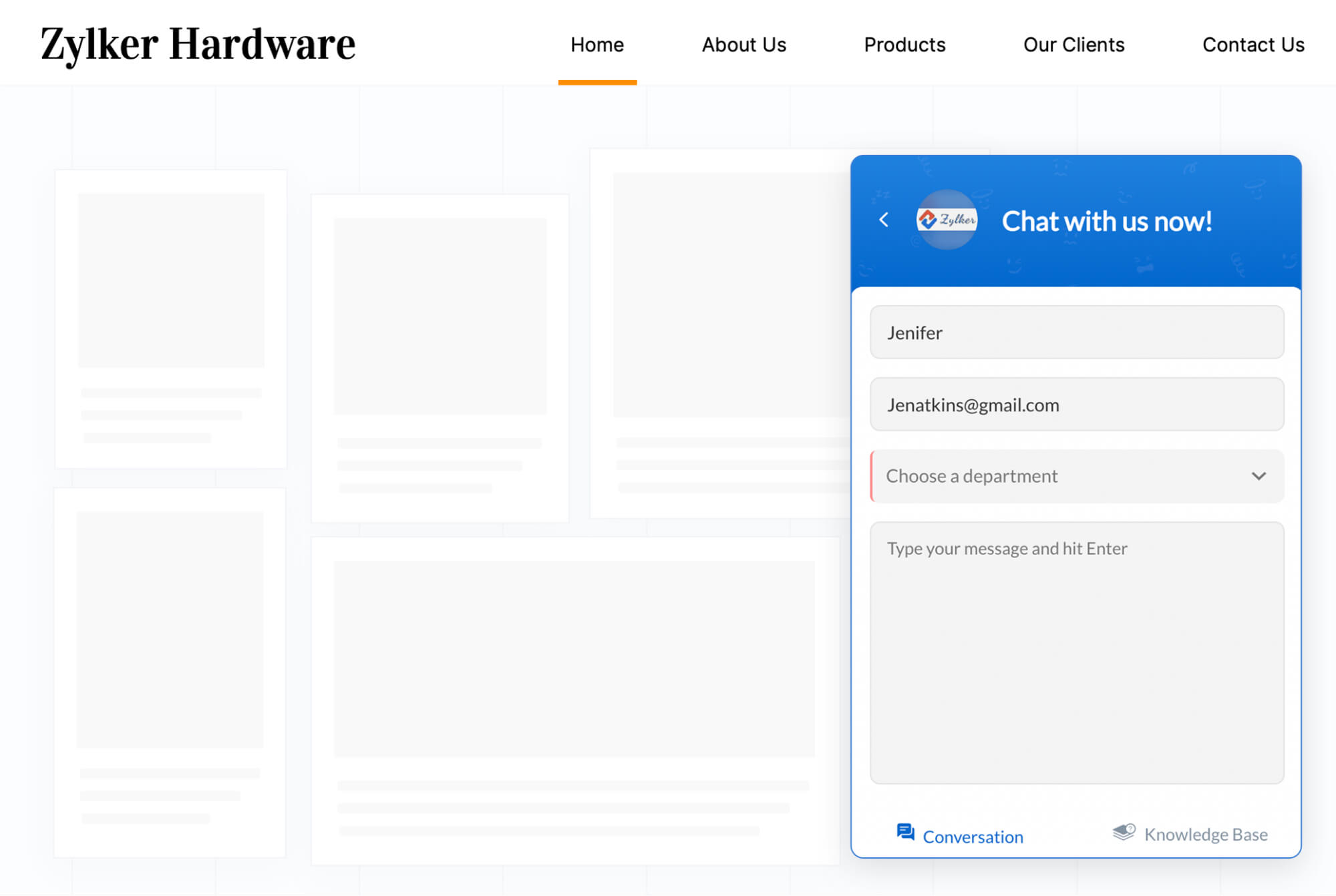Image resolution: width=1336 pixels, height=896 pixels.
Task: Click the Zylker logo icon in chat header
Action: [946, 219]
